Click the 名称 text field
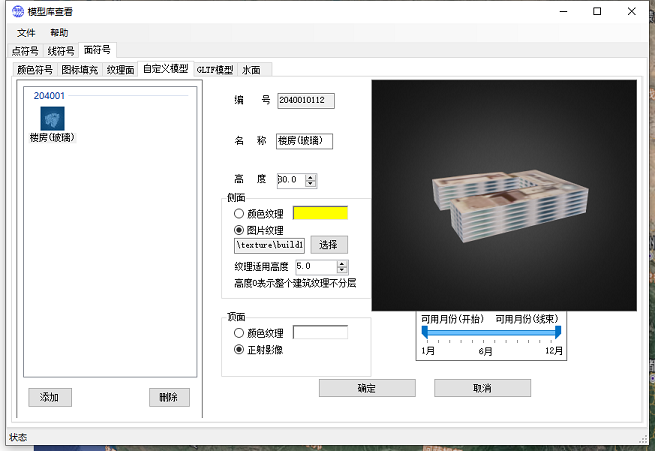The width and height of the screenshot is (655, 451). 304,141
